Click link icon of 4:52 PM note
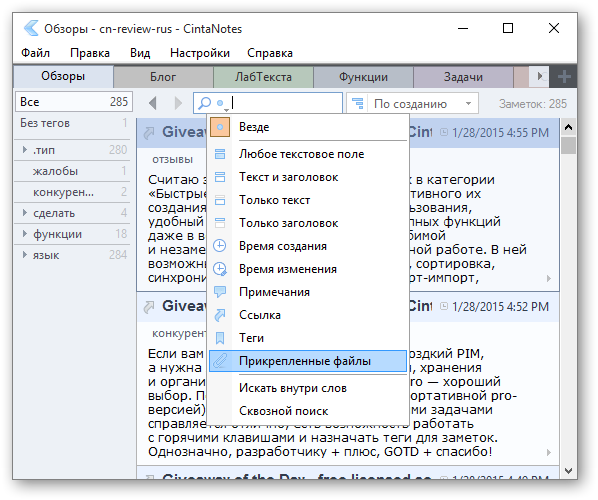Image resolution: width=598 pixels, height=500 pixels. click(x=149, y=307)
